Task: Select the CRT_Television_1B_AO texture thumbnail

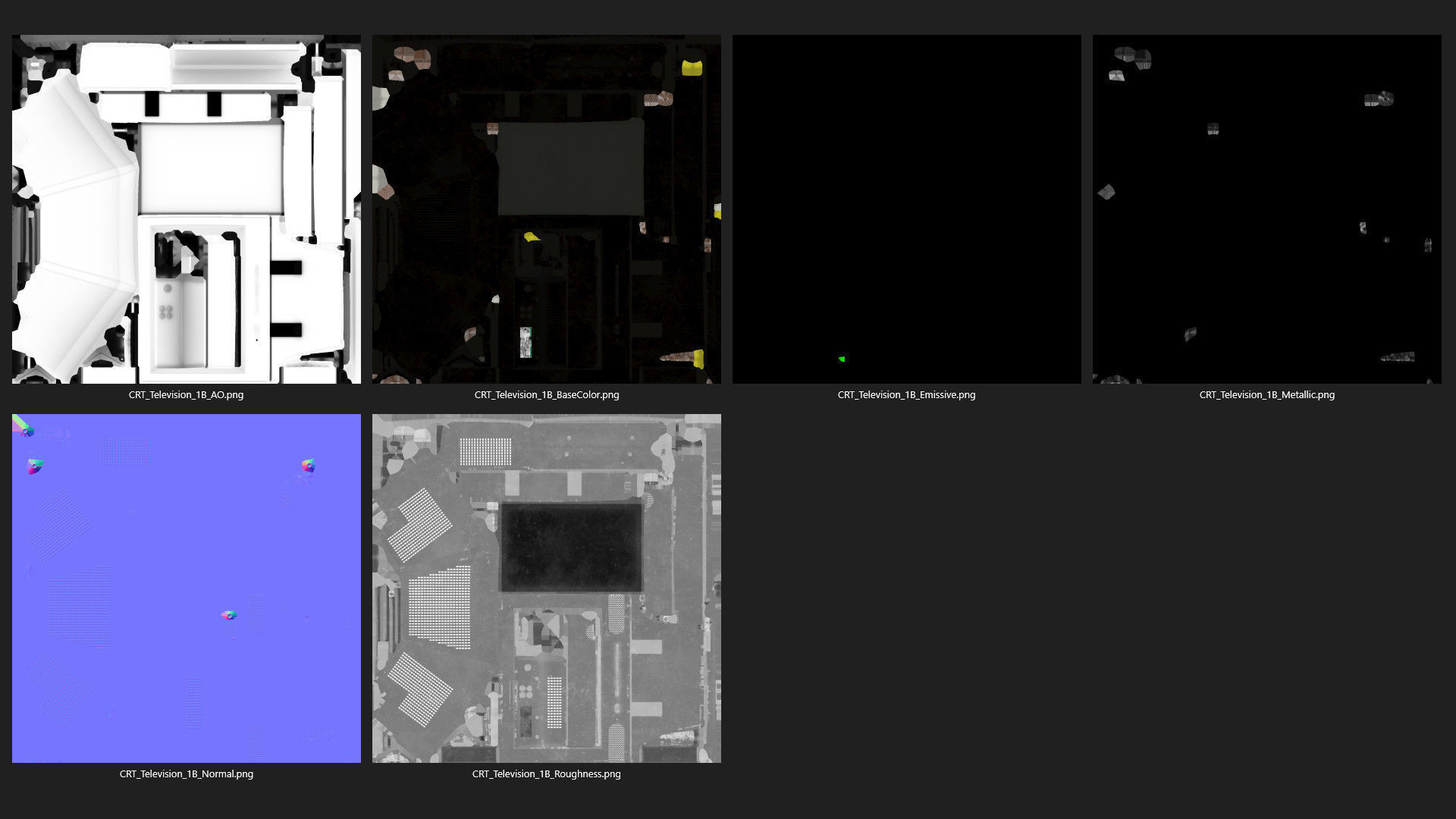Action: (x=186, y=209)
